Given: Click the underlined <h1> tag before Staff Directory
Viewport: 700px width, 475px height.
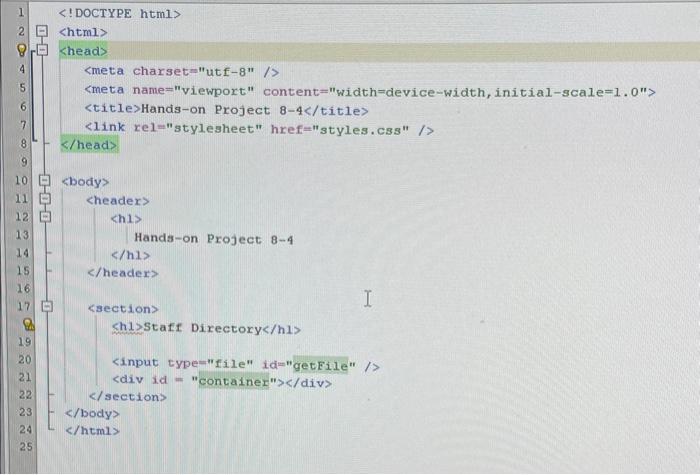Looking at the screenshot, I should (x=127, y=327).
